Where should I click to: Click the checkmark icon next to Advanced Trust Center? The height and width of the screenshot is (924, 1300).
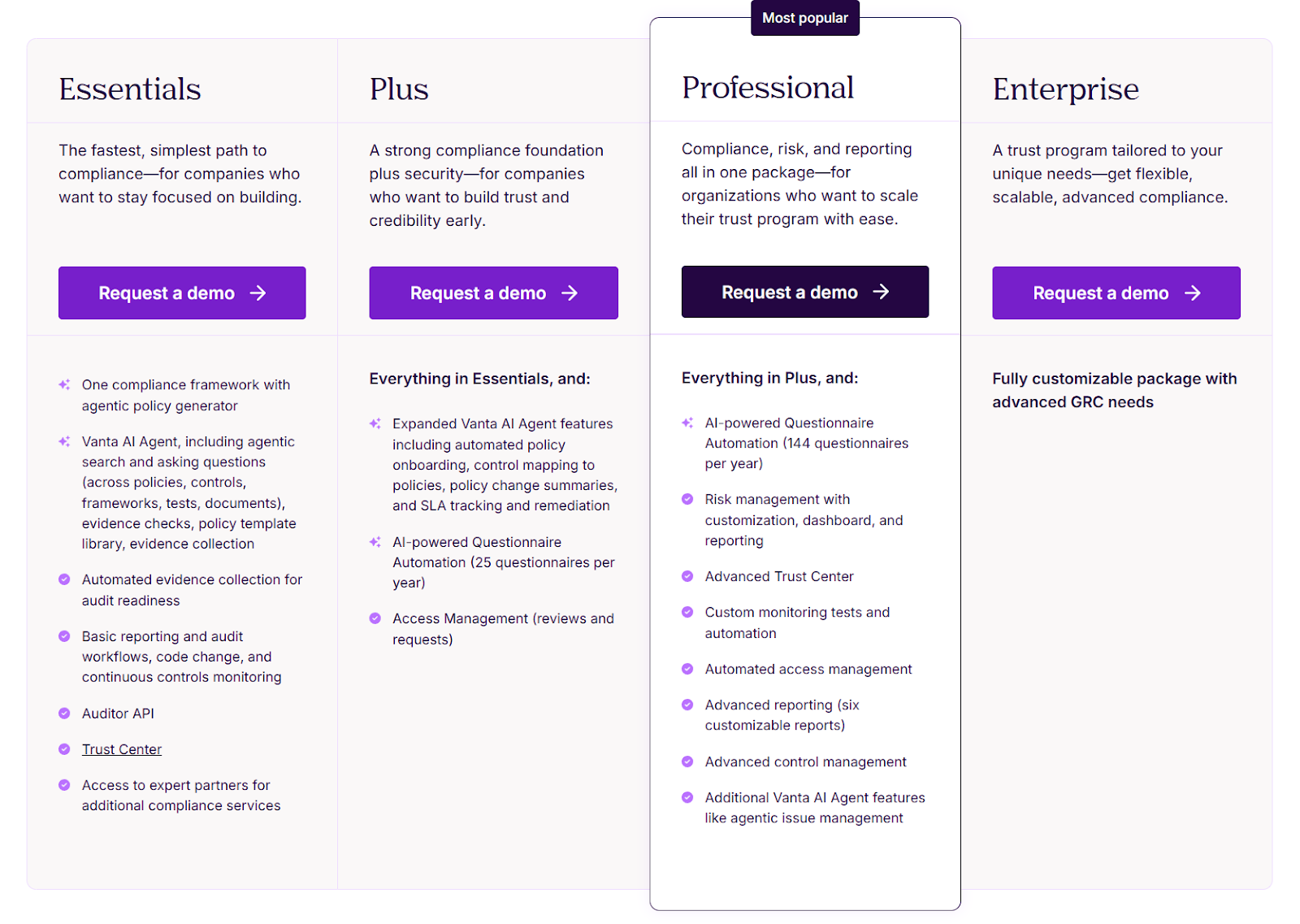click(x=687, y=576)
